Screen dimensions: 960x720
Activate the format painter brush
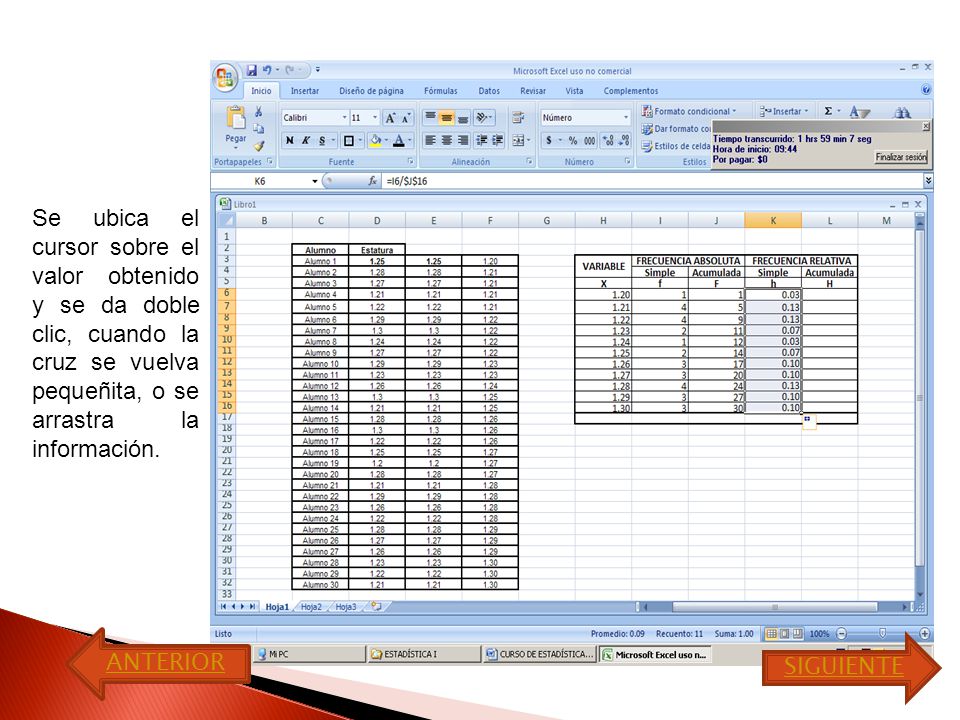tap(259, 146)
